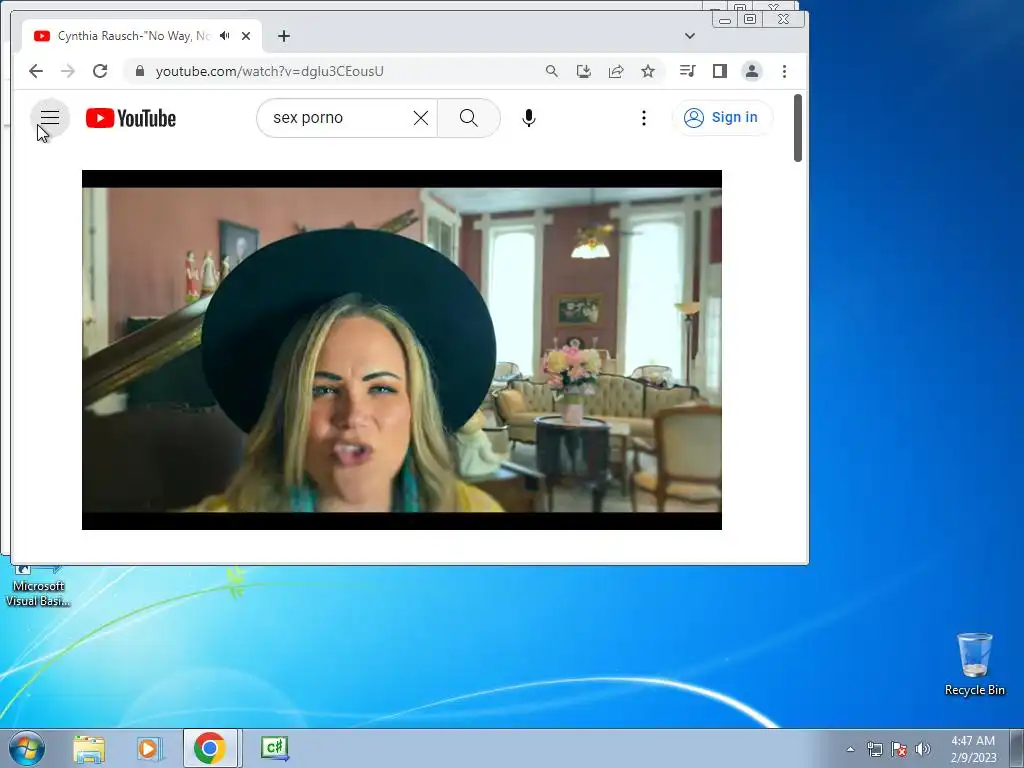
Task: Select the Microsoft Visual Basic desktop shortcut
Action: click(38, 587)
